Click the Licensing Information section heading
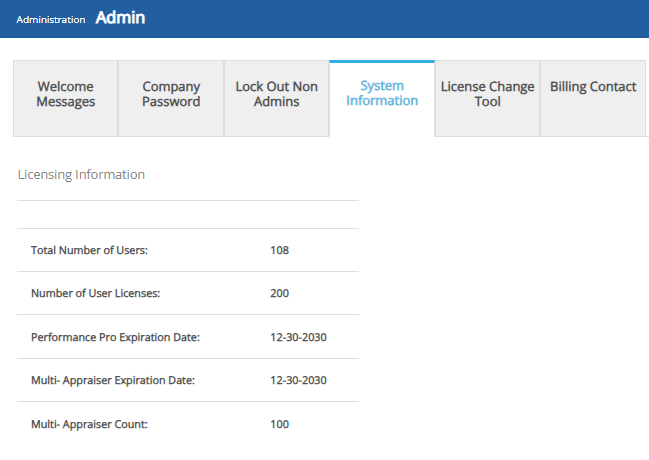Screen dimensions: 649x460 pyautogui.click(x=81, y=175)
